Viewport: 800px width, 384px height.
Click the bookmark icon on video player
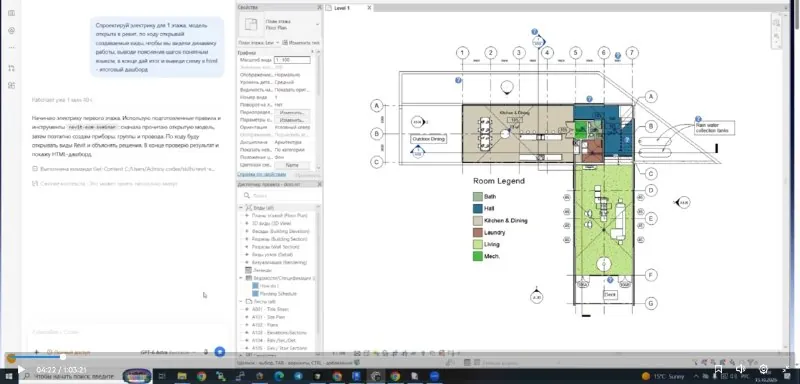(718, 369)
